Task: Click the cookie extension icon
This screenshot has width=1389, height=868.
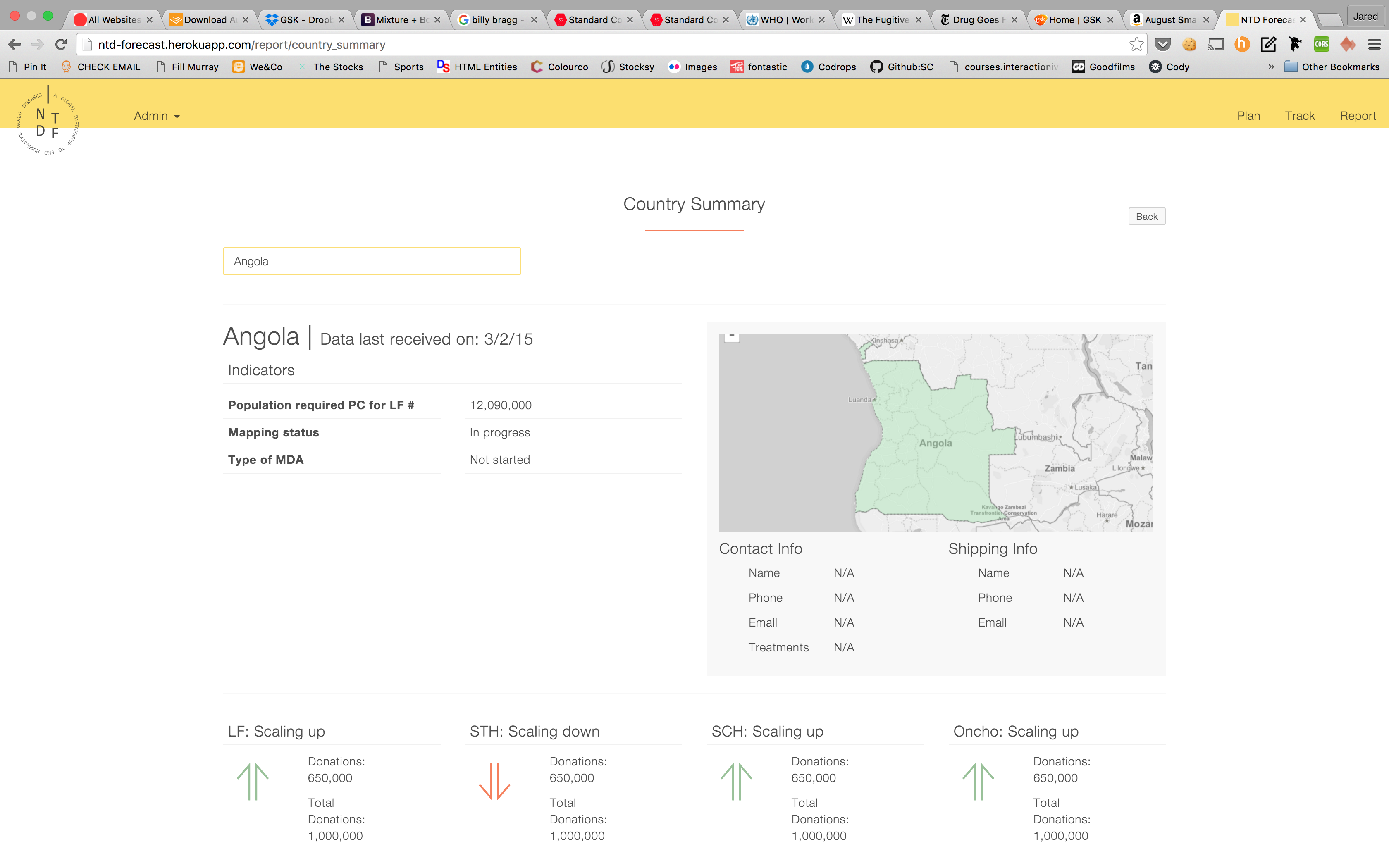Action: [1189, 44]
